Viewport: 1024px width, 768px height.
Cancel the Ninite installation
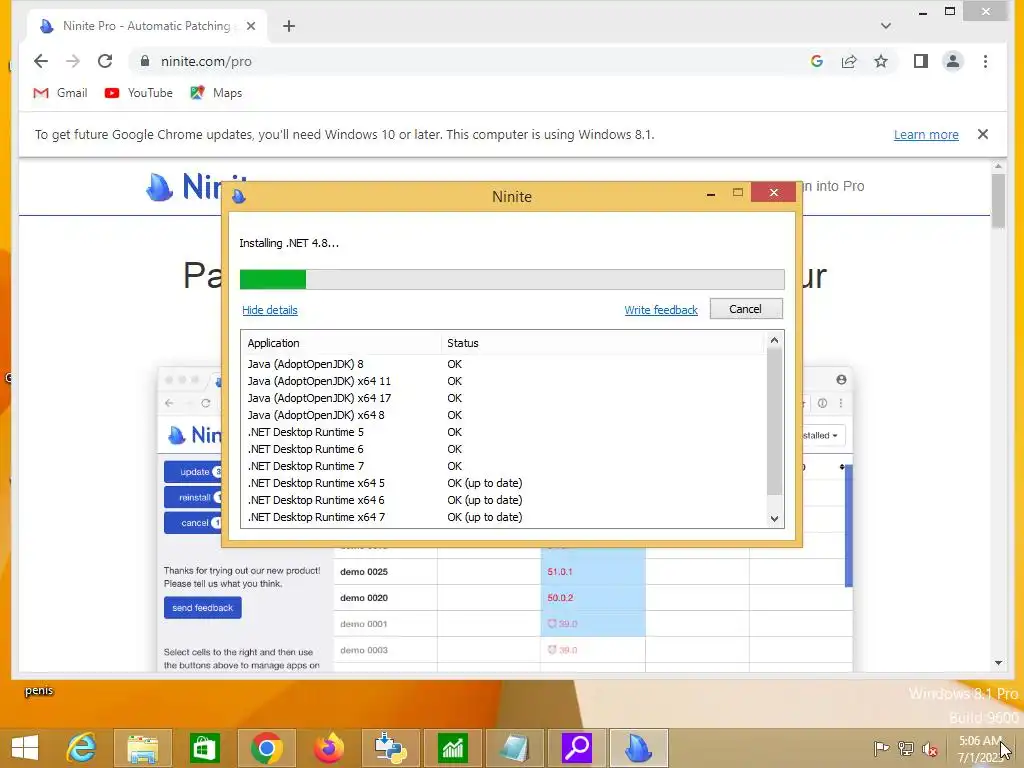(746, 309)
